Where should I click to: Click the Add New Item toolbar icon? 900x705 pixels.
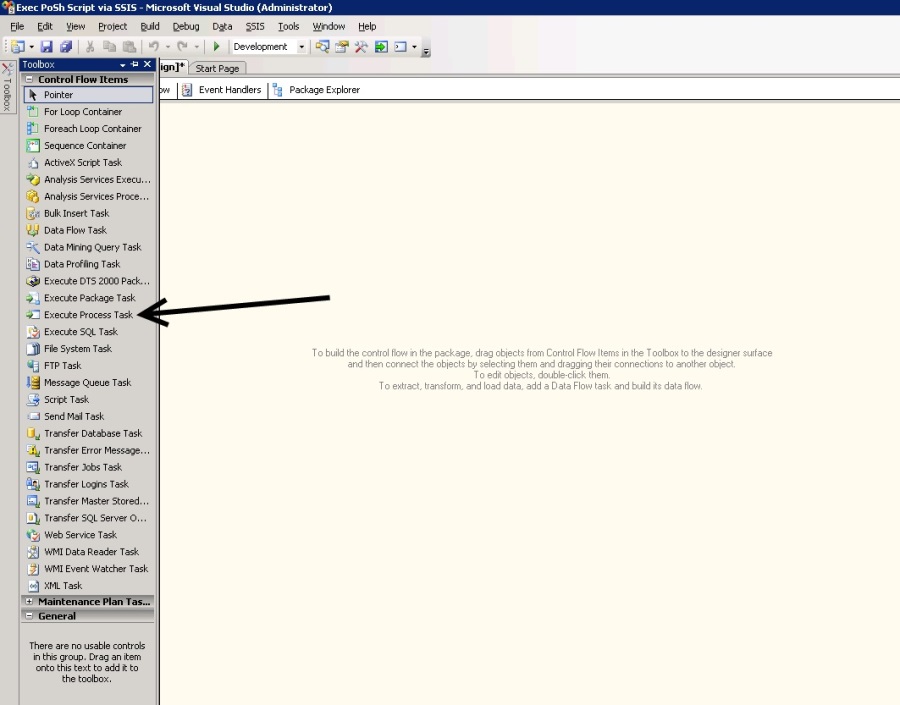[x=18, y=47]
